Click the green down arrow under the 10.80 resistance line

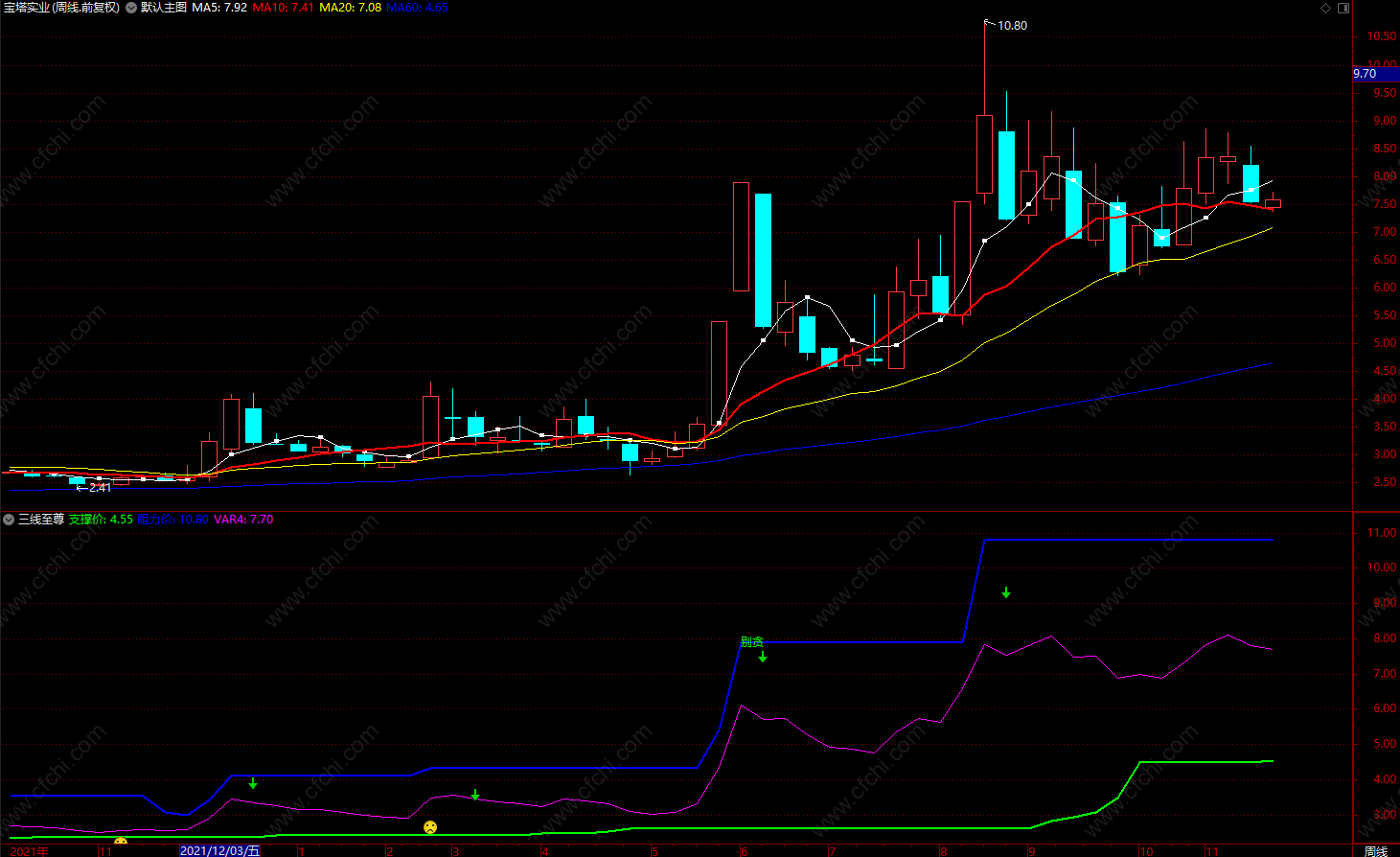click(x=1006, y=592)
